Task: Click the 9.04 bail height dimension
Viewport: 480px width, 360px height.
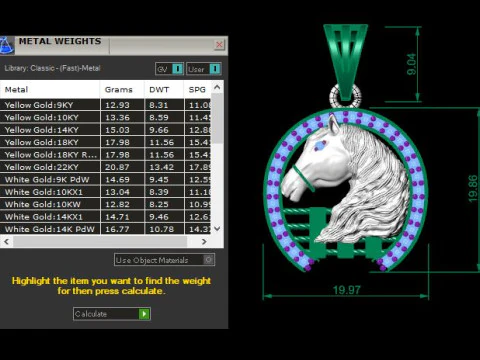Action: [x=412, y=64]
